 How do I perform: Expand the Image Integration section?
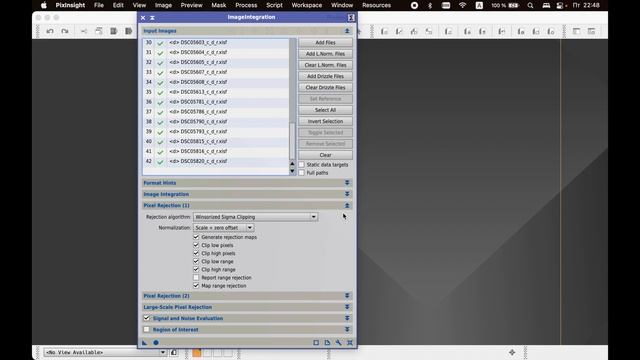pyautogui.click(x=347, y=194)
